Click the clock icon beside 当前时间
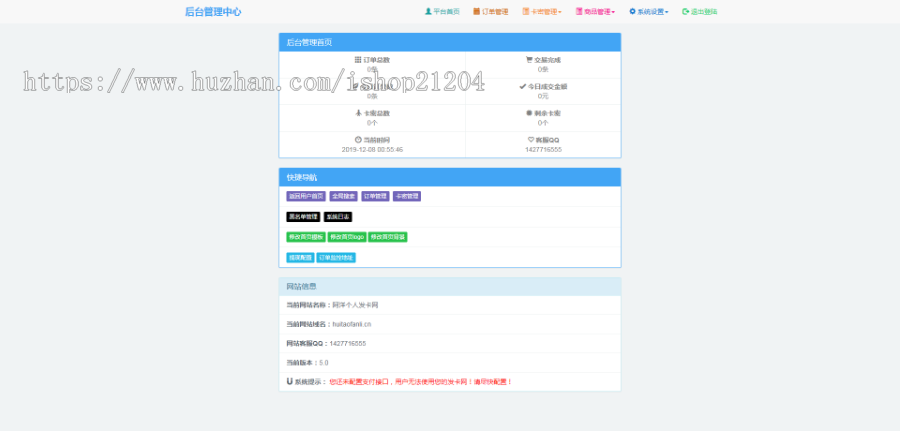Image resolution: width=900 pixels, height=431 pixels. [358, 139]
